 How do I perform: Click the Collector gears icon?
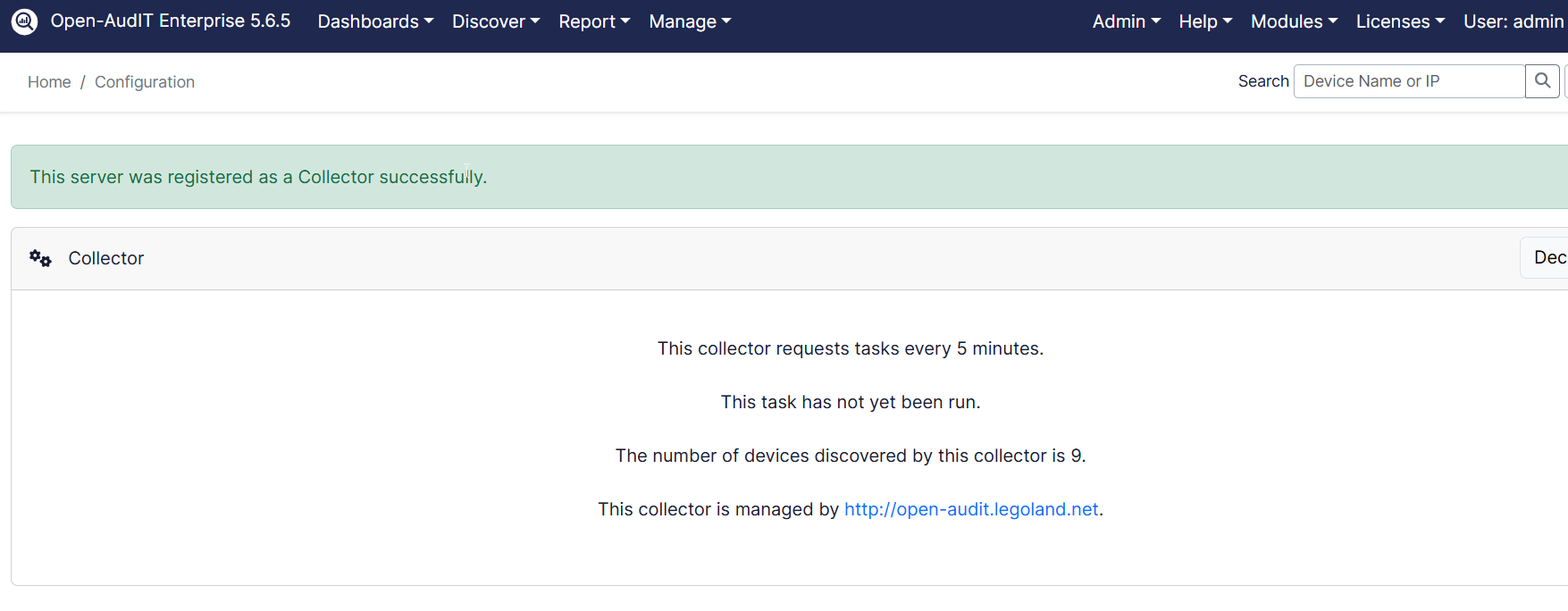40,258
